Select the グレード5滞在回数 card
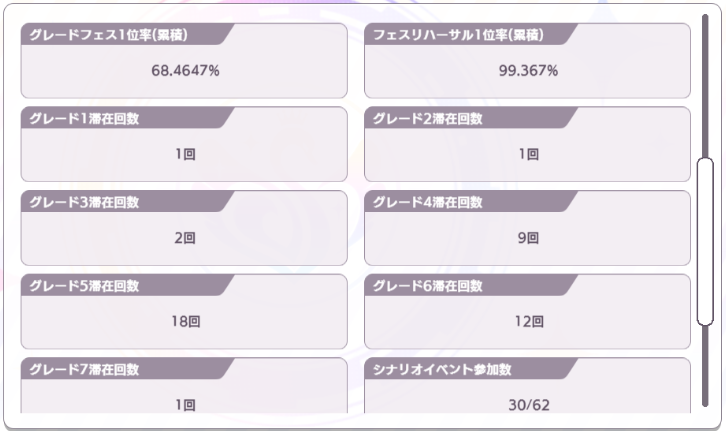Image resolution: width=726 pixels, height=431 pixels. (184, 312)
